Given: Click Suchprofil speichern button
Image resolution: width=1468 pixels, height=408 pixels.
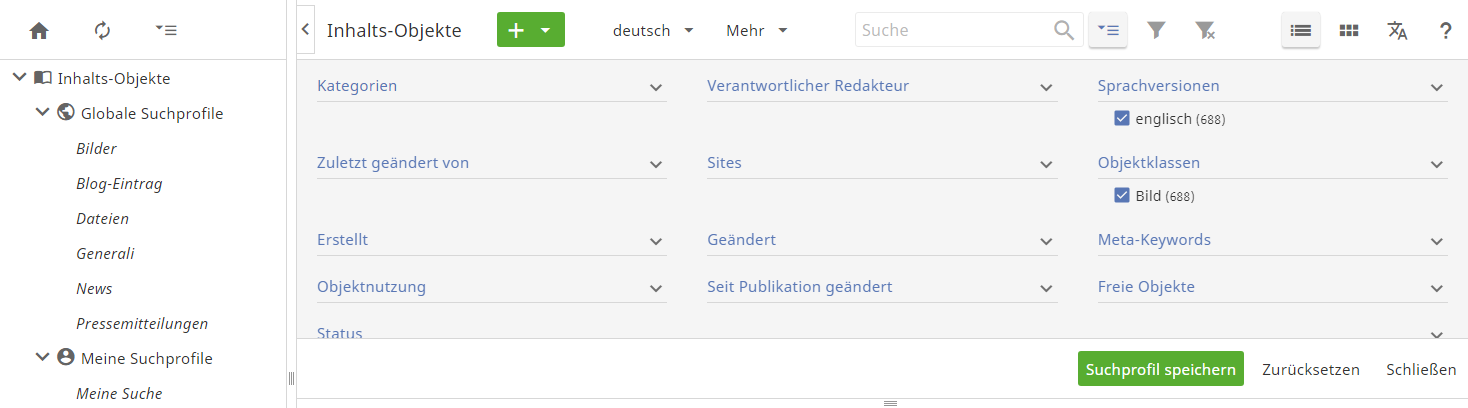Looking at the screenshot, I should pos(1160,369).
